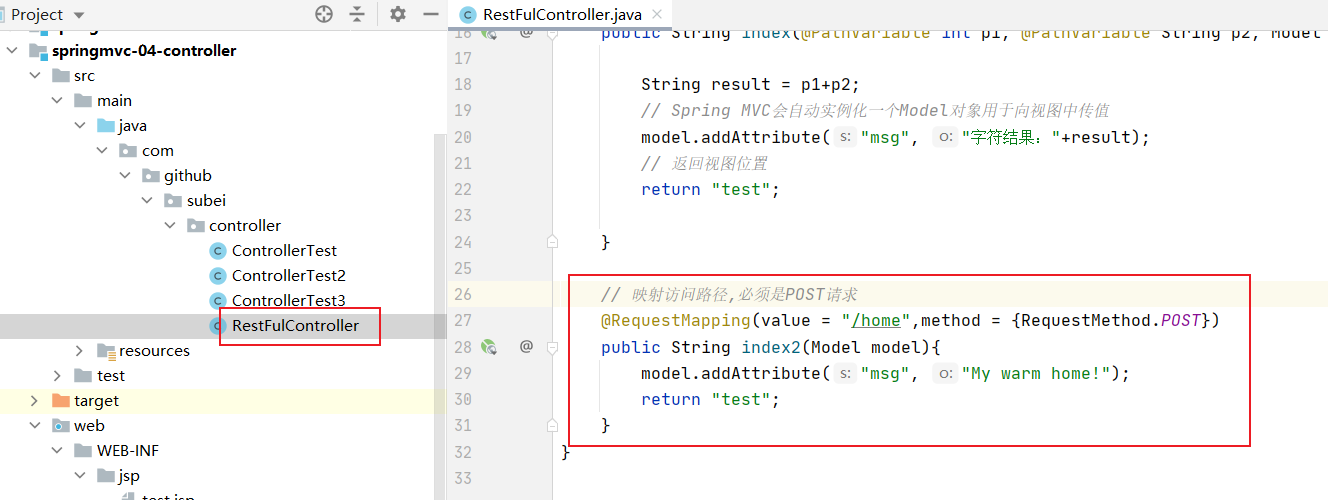The image size is (1328, 500).
Task: Click the orange target folder icon
Action: click(61, 401)
